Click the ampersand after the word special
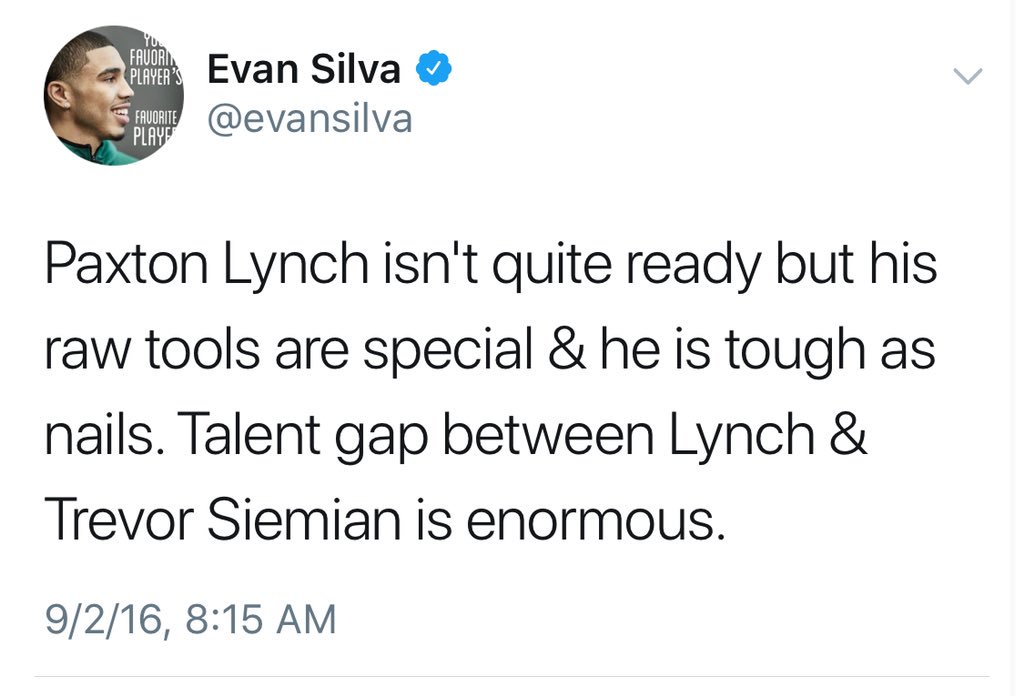 pos(566,349)
